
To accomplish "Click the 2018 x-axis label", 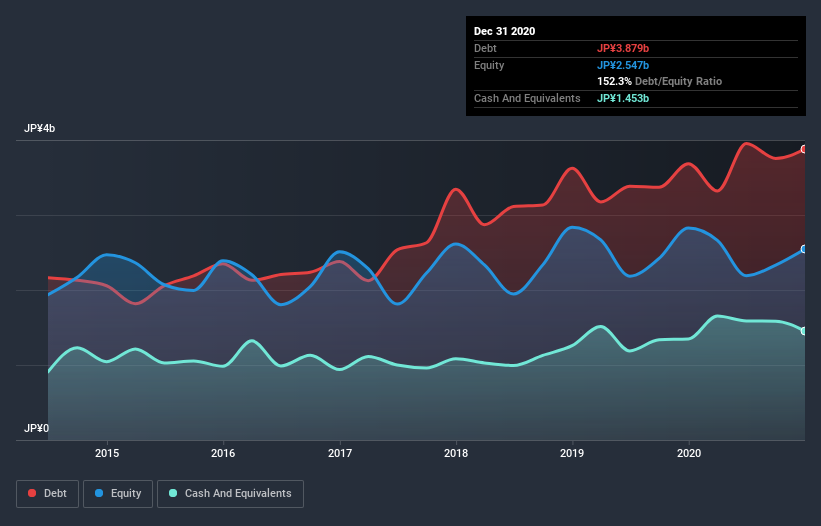I will 456,453.
